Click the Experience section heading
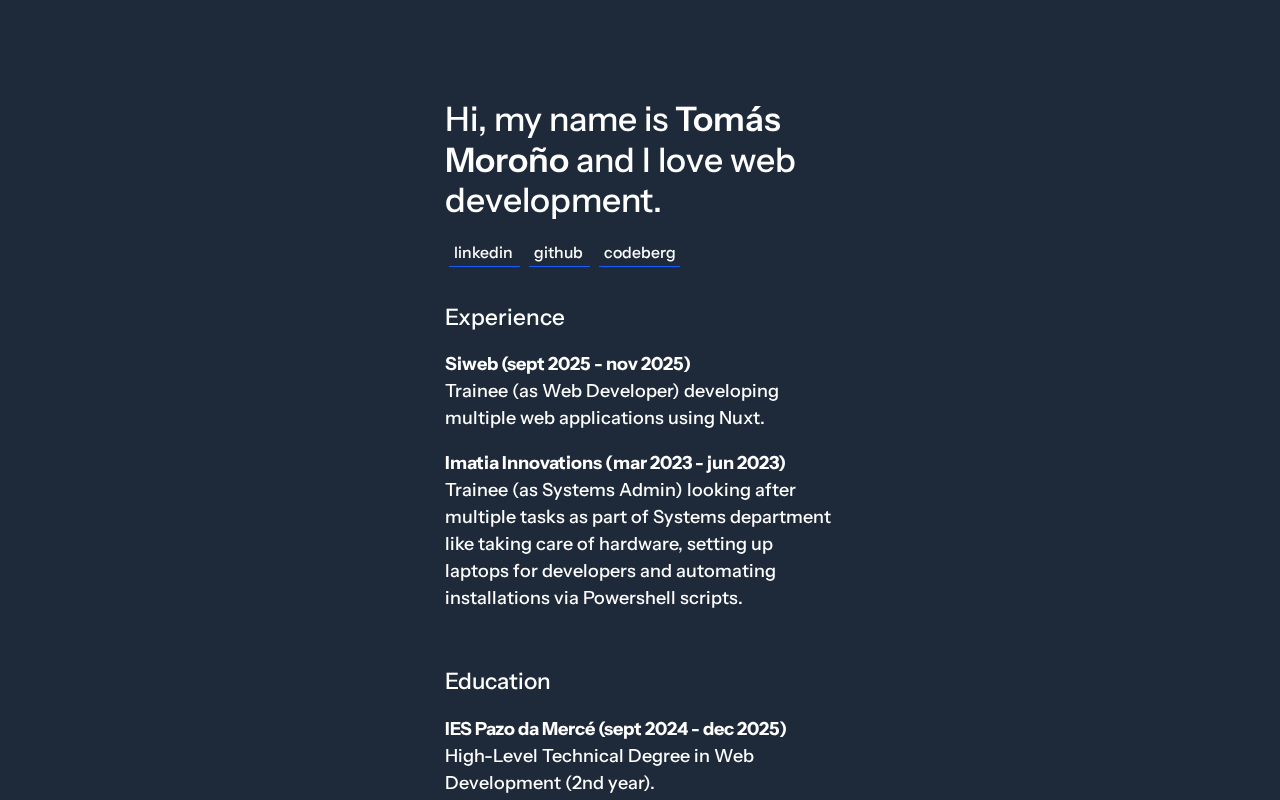This screenshot has width=1280, height=800. click(x=505, y=317)
